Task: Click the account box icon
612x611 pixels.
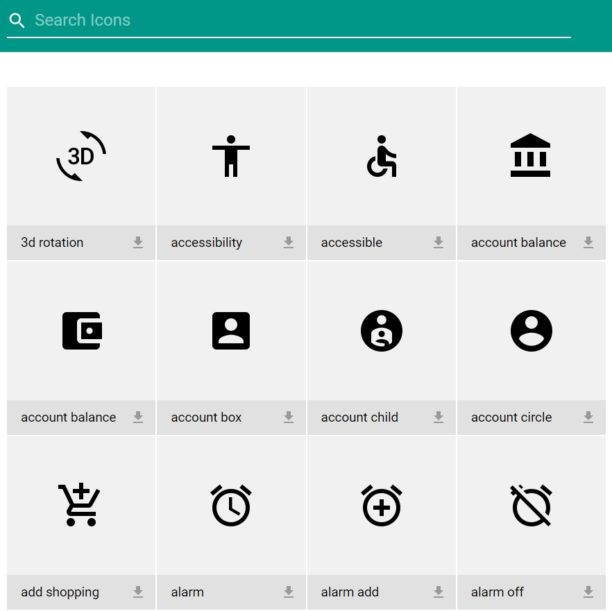Action: click(x=231, y=331)
